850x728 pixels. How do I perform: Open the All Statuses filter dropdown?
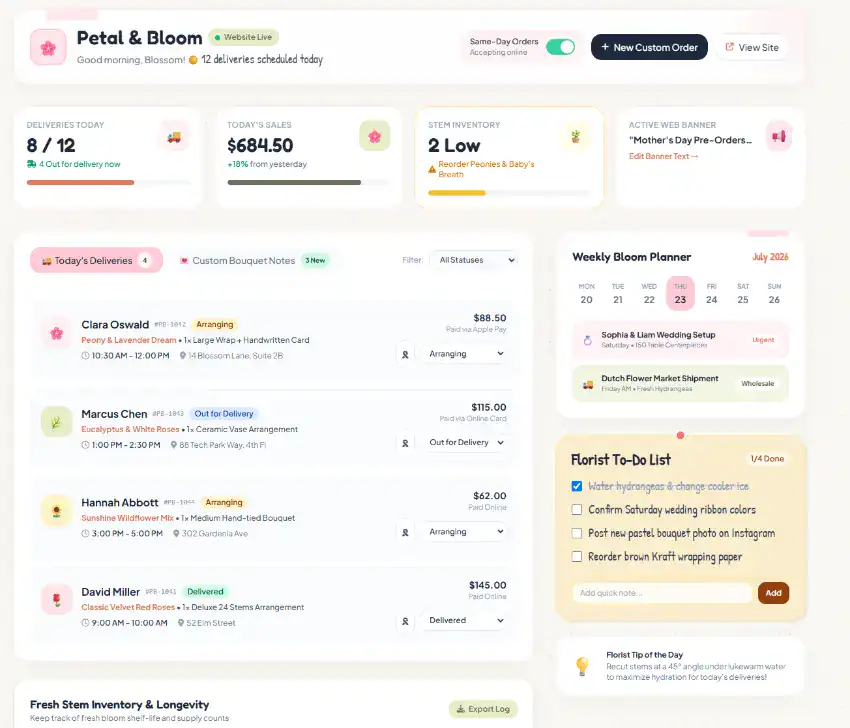coord(474,260)
